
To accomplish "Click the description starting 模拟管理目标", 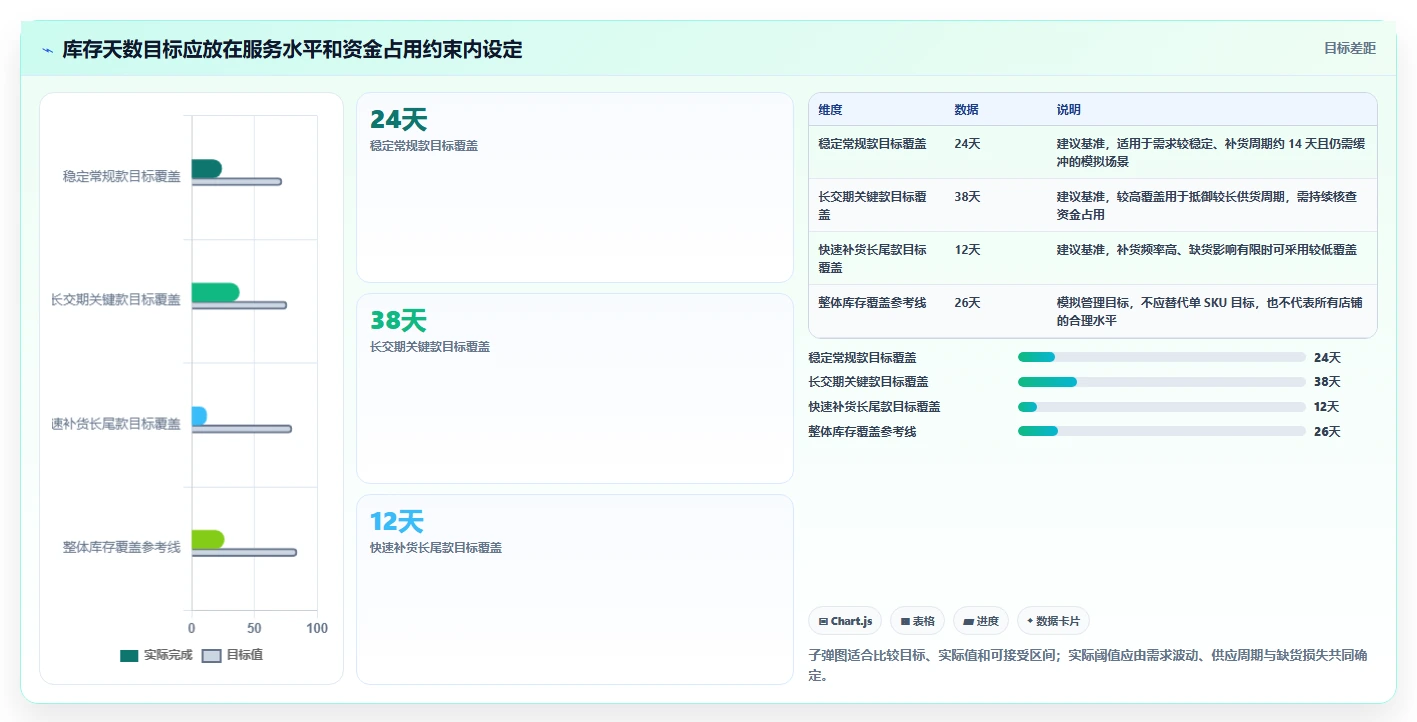I will click(x=1211, y=312).
